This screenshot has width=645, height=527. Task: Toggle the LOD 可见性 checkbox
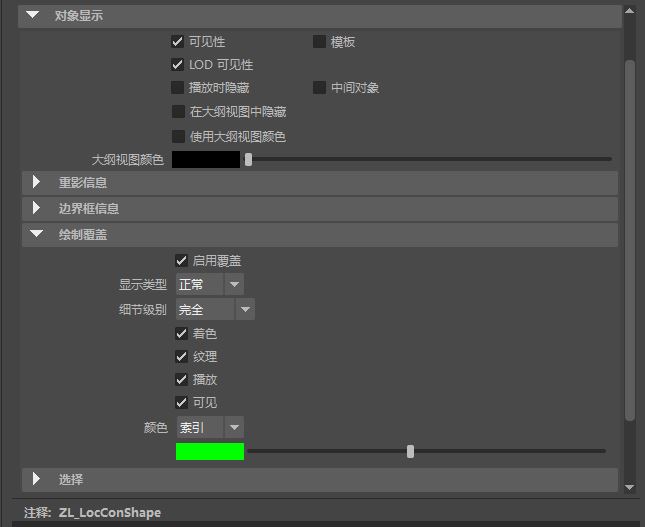pos(177,65)
